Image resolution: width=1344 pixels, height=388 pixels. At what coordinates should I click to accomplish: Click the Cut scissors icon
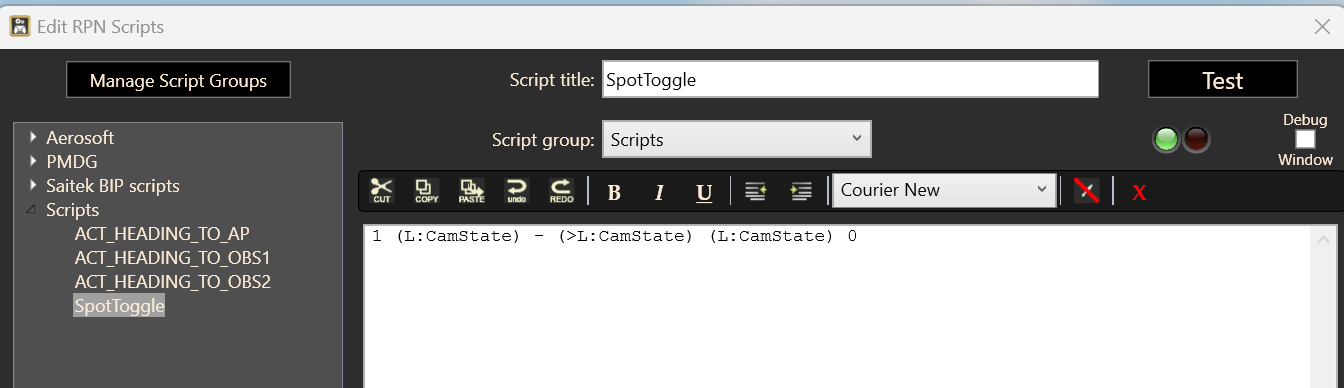[x=381, y=190]
